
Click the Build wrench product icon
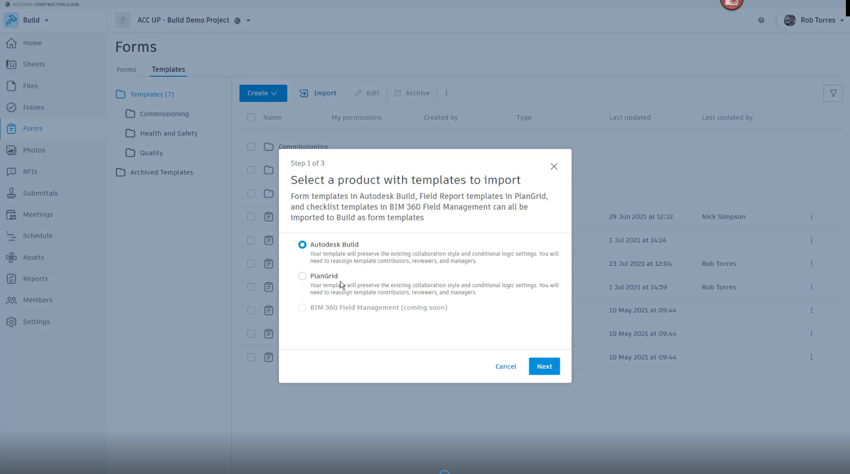tap(11, 20)
